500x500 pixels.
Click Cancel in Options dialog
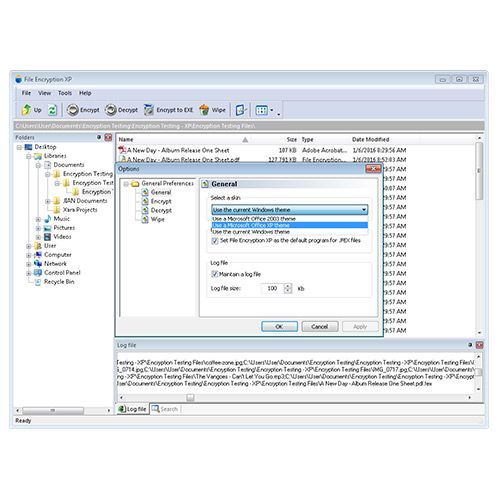[320, 327]
